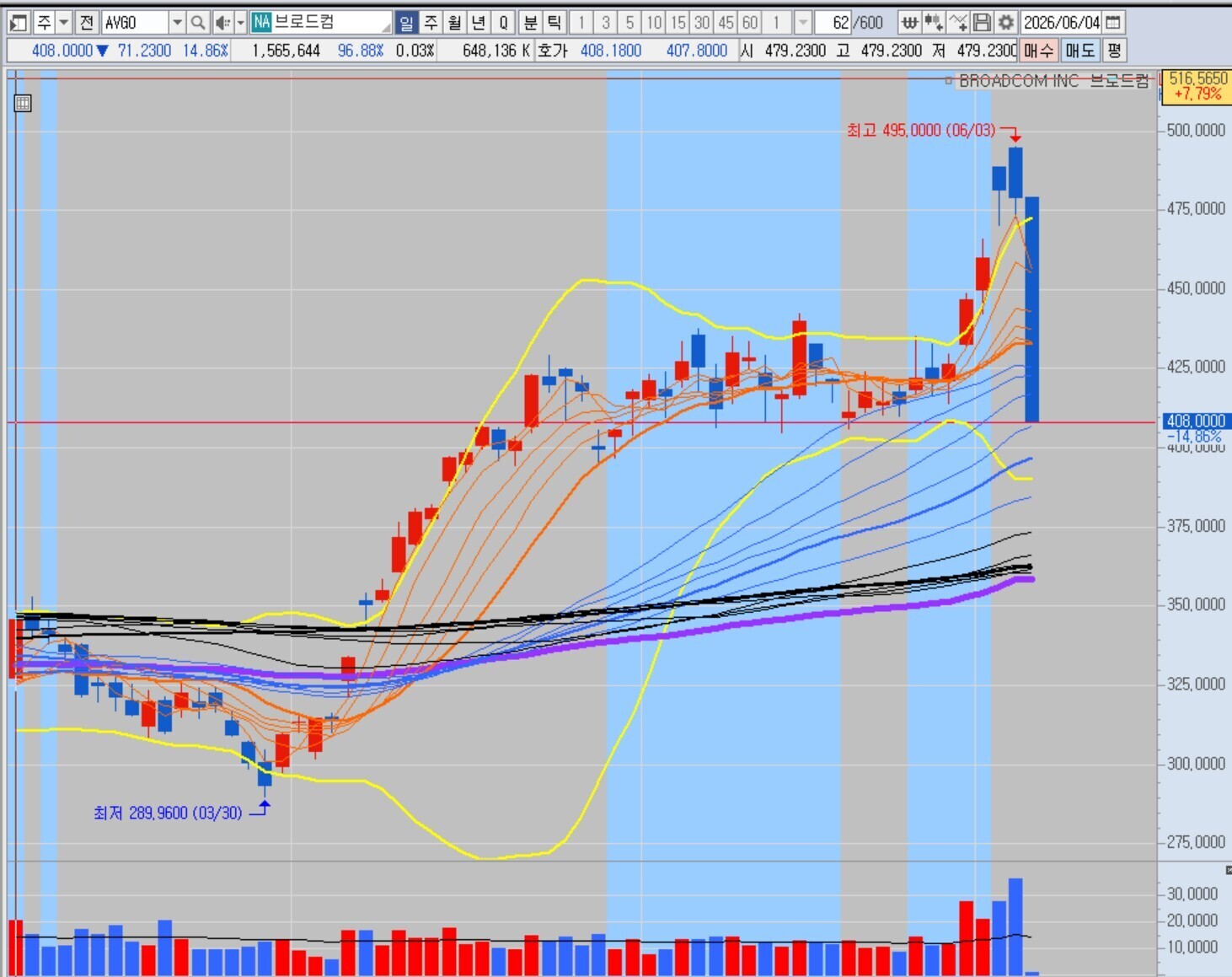Screen dimensions: 1232x977
Task: Click the 최고 495.0000 (06/03) high label
Action: coord(920,130)
